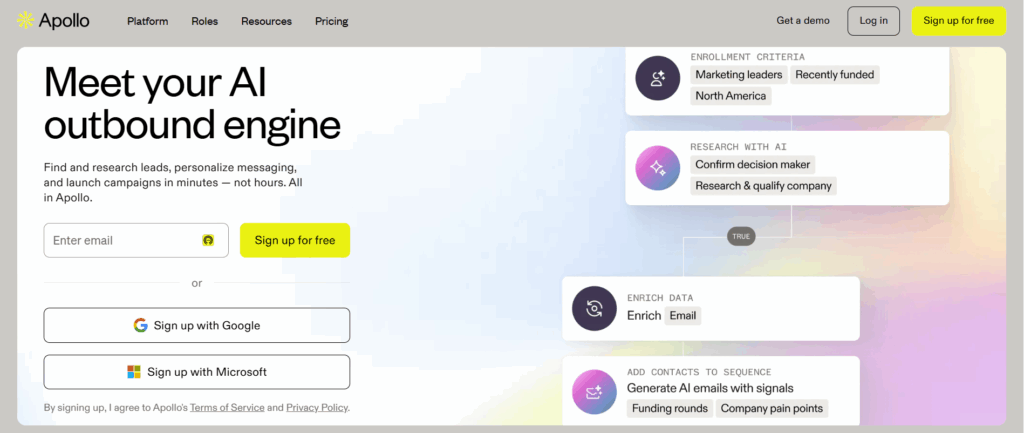This screenshot has height=433, width=1024.
Task: Click the Company pain points tag
Action: pyautogui.click(x=772, y=408)
